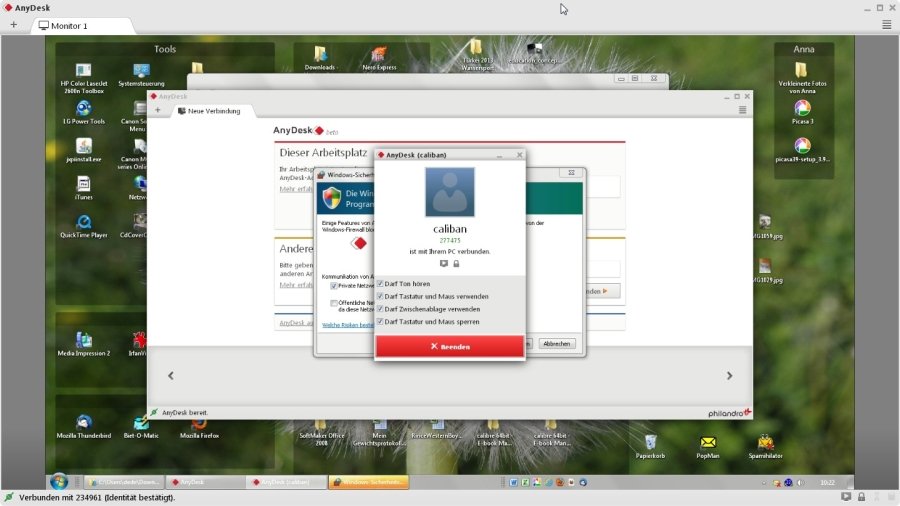This screenshot has width=900, height=506.
Task: Click the lock icon in bottom status bar
Action: point(861,497)
